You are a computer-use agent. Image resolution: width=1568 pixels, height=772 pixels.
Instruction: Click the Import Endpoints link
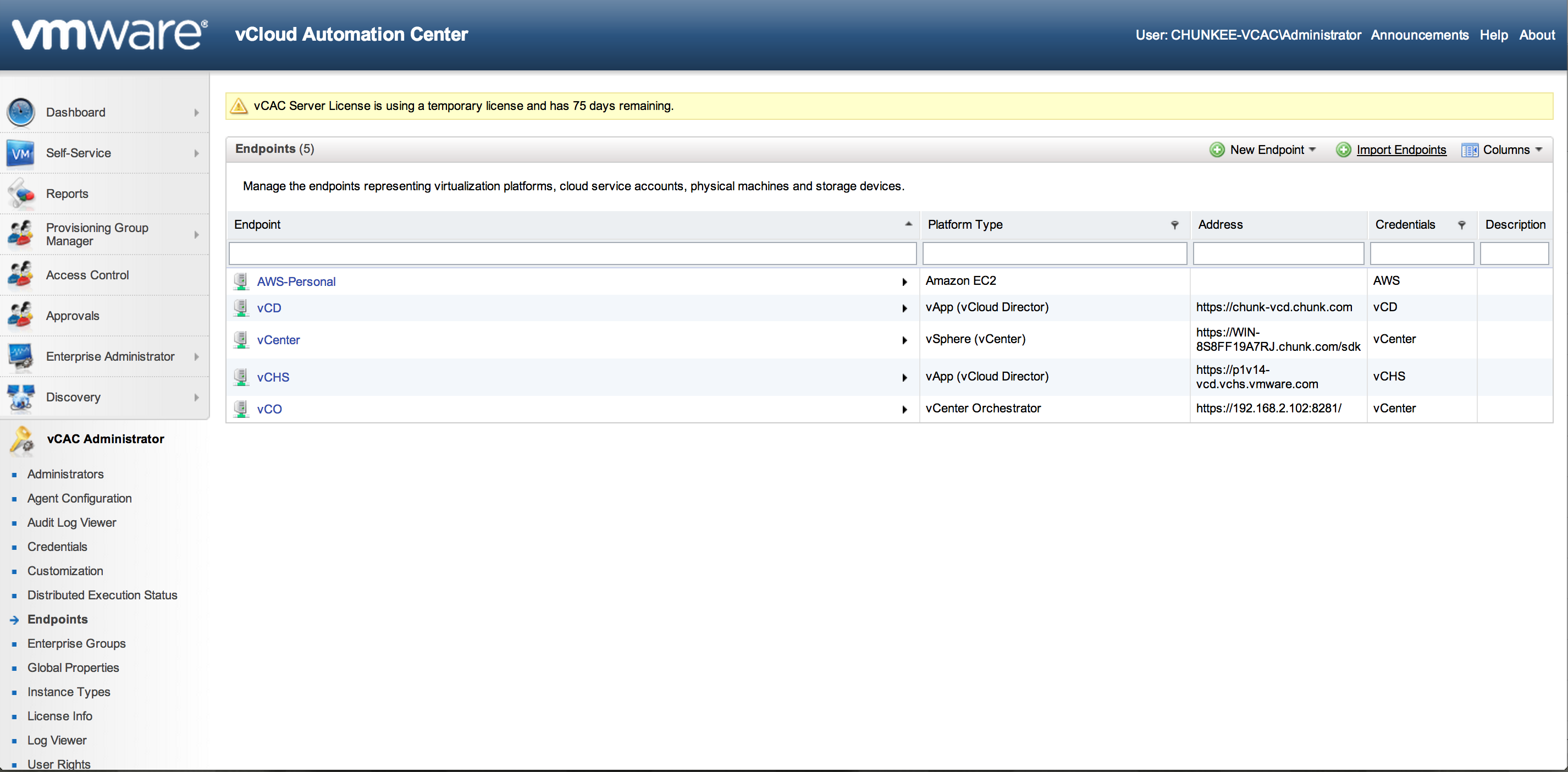(1401, 150)
